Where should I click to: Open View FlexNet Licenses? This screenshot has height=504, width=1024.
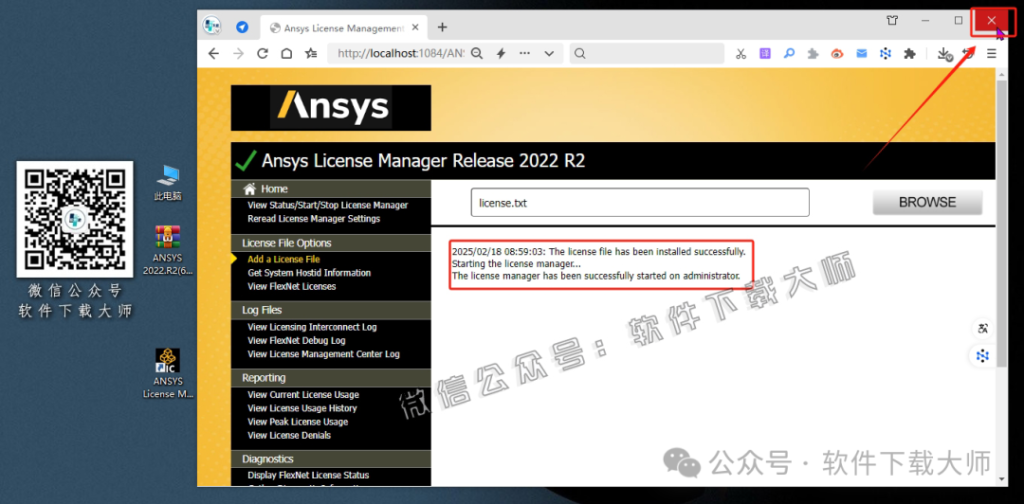coord(291,287)
